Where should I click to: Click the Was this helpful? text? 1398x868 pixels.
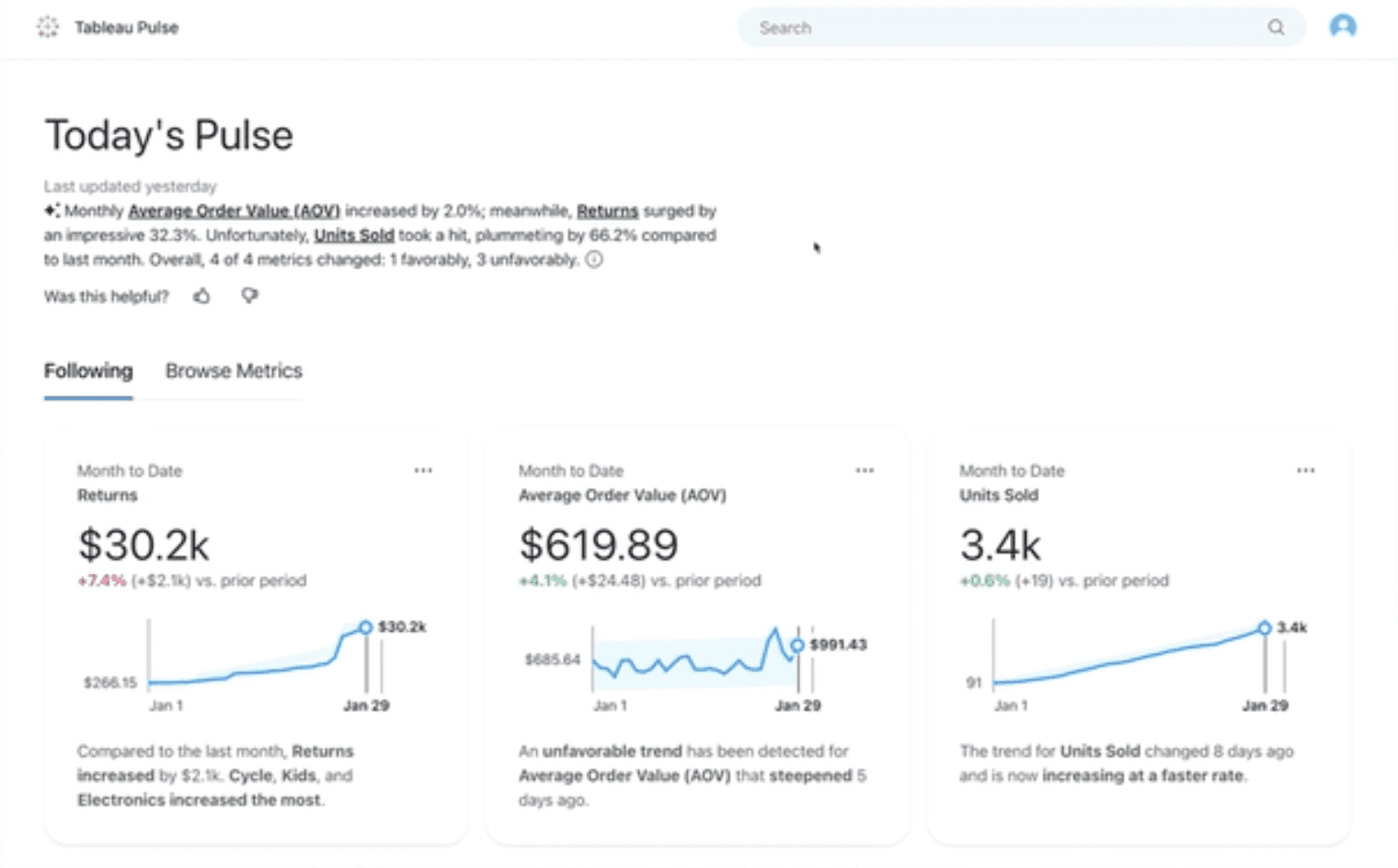[x=107, y=296]
